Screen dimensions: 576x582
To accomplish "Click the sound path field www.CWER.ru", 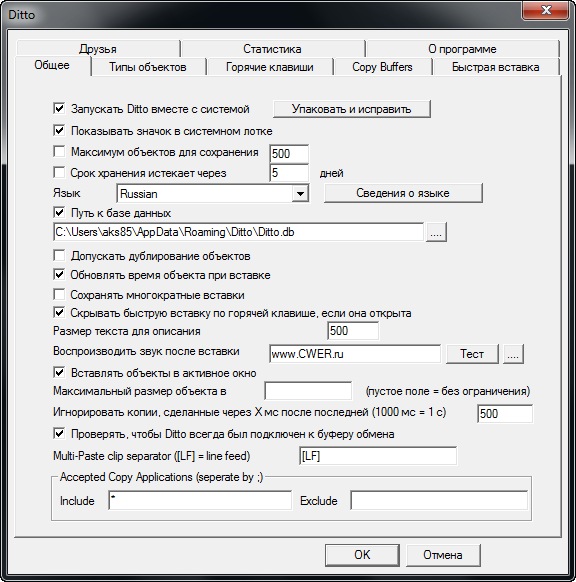I will [355, 354].
